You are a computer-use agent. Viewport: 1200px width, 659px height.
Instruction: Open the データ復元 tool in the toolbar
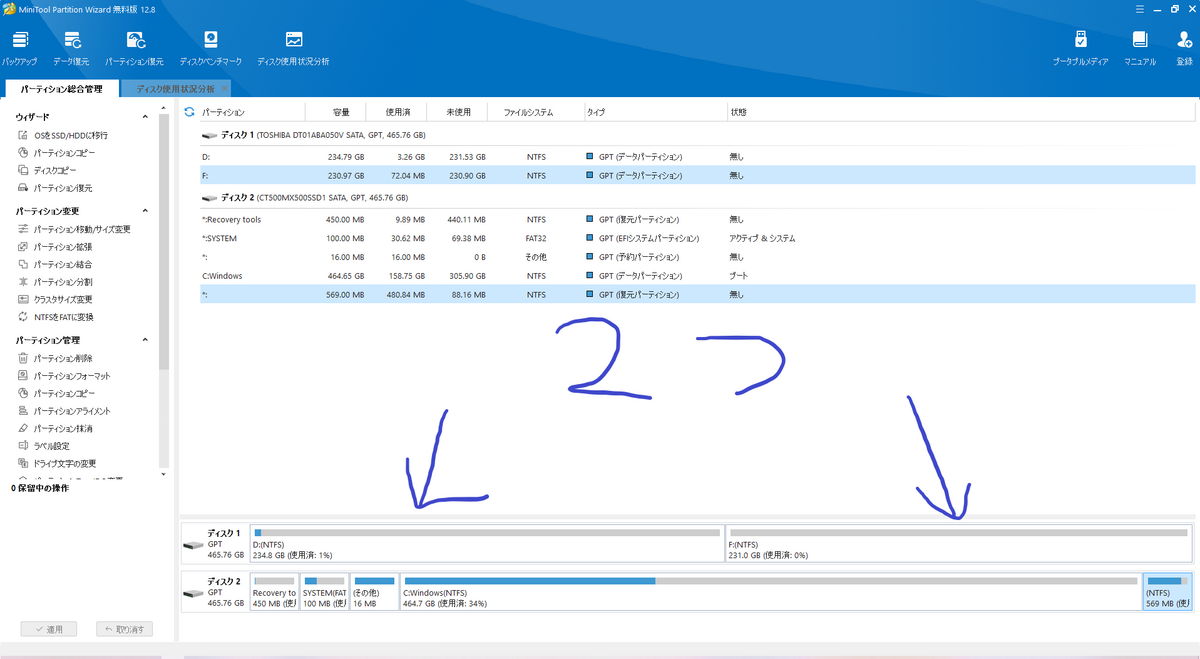(72, 49)
